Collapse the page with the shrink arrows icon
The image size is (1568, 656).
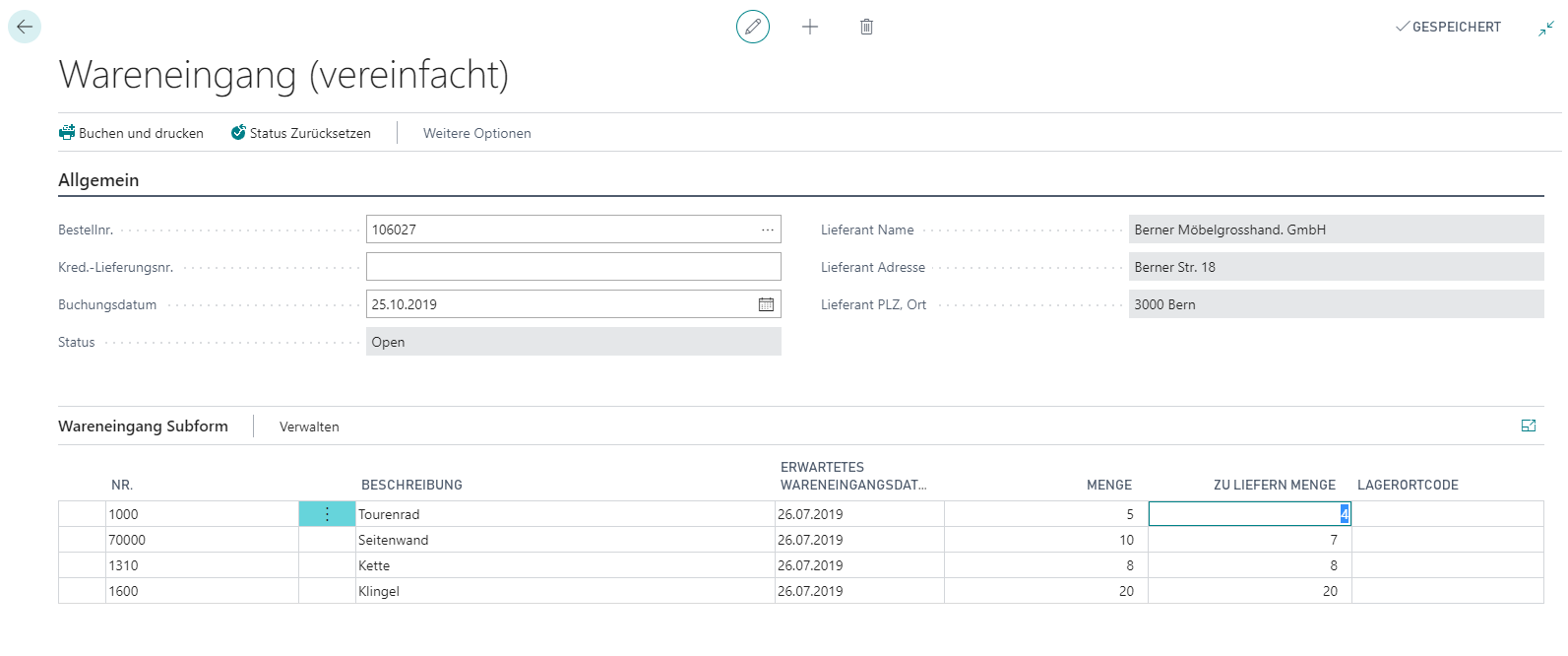[x=1546, y=28]
